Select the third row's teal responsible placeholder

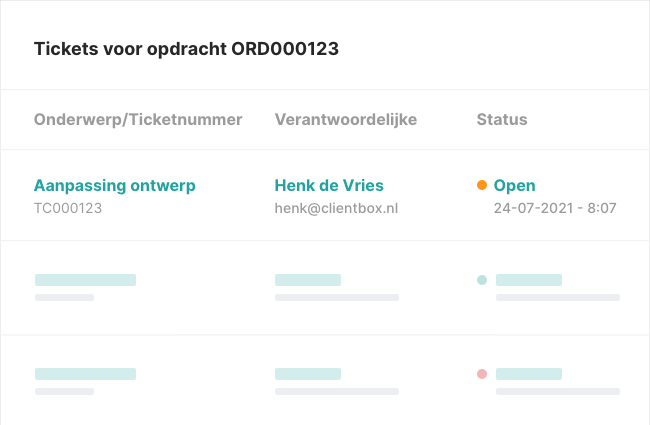click(308, 374)
